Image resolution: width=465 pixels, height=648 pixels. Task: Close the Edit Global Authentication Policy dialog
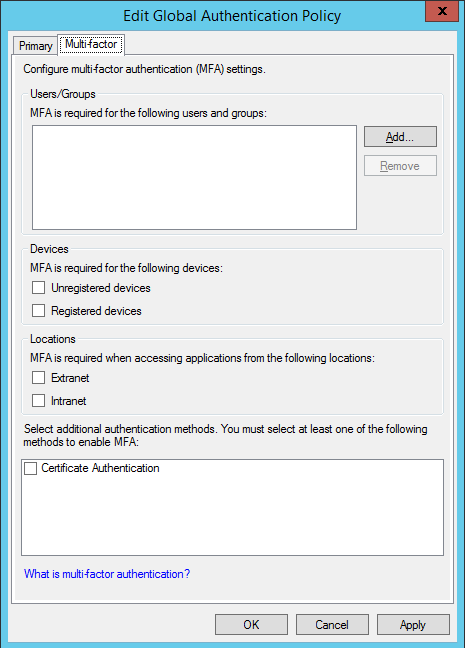(442, 11)
